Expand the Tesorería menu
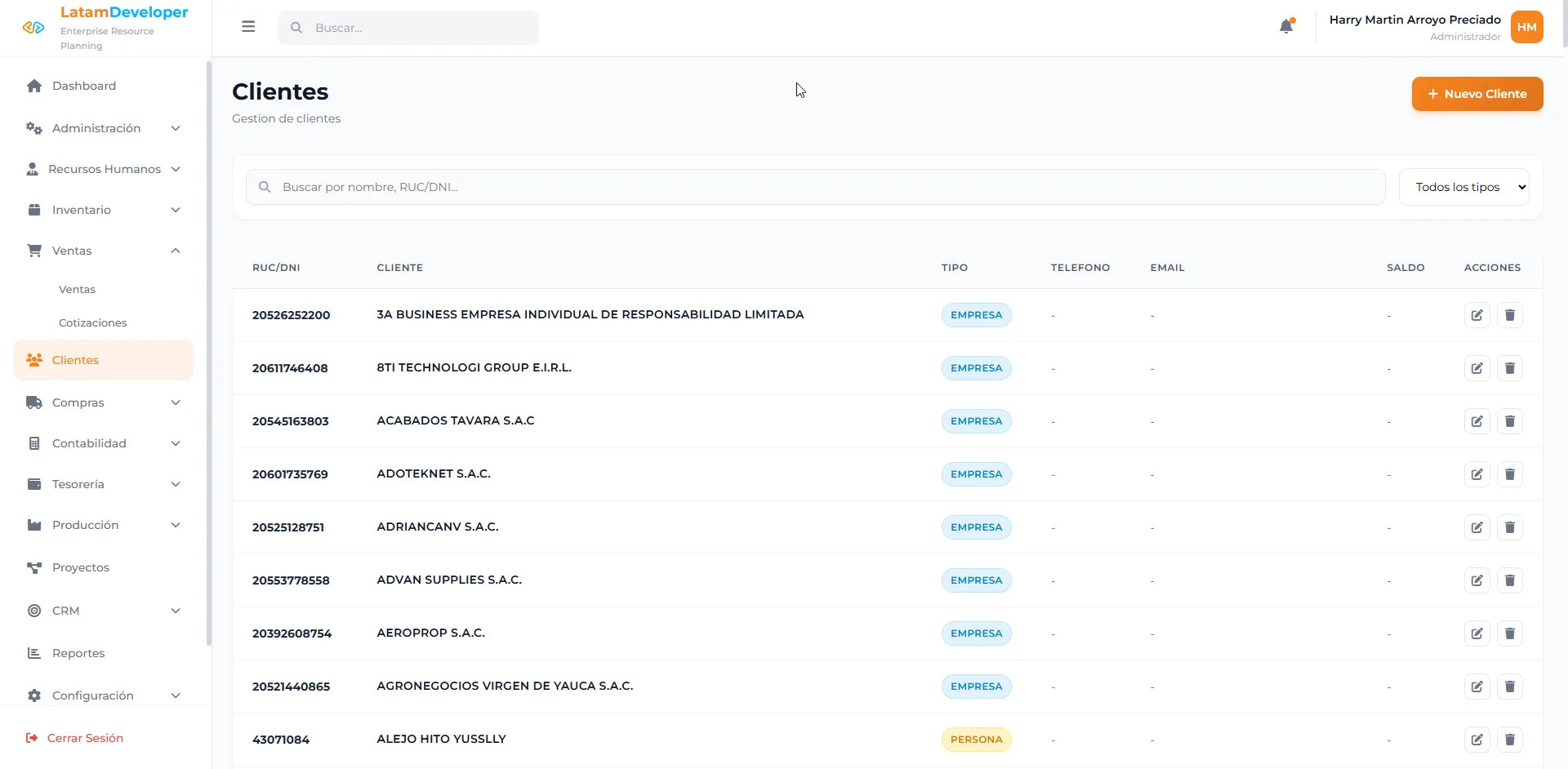The height and width of the screenshot is (769, 1568). [103, 484]
